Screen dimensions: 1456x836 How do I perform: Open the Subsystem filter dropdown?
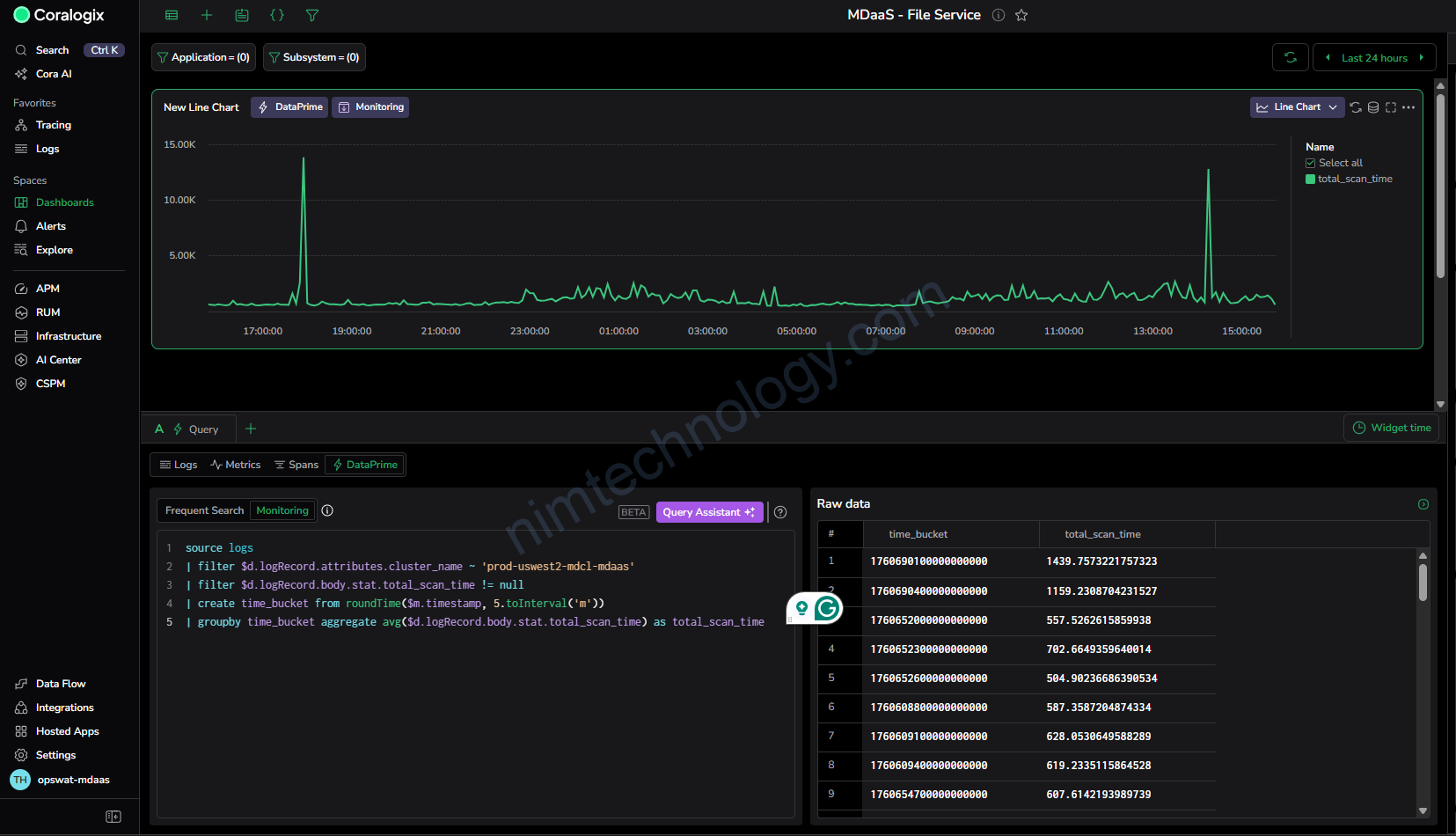coord(314,57)
